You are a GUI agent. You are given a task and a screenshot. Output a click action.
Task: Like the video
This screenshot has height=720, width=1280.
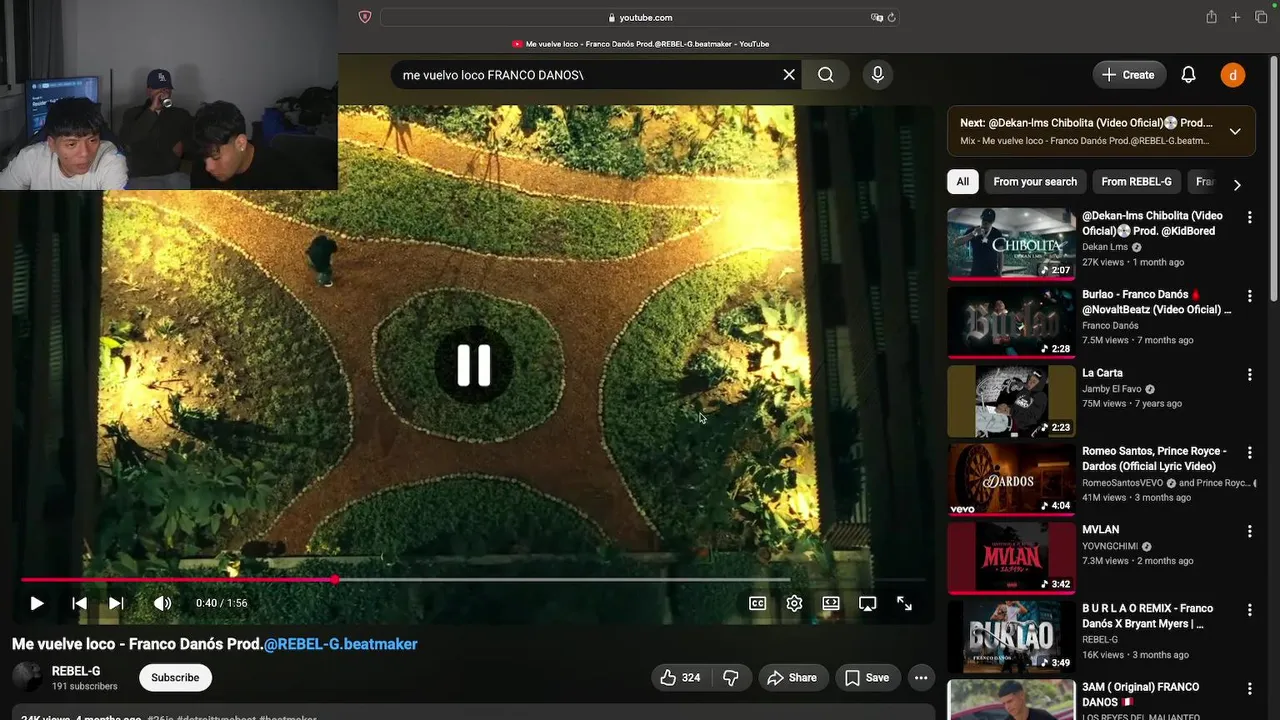680,677
